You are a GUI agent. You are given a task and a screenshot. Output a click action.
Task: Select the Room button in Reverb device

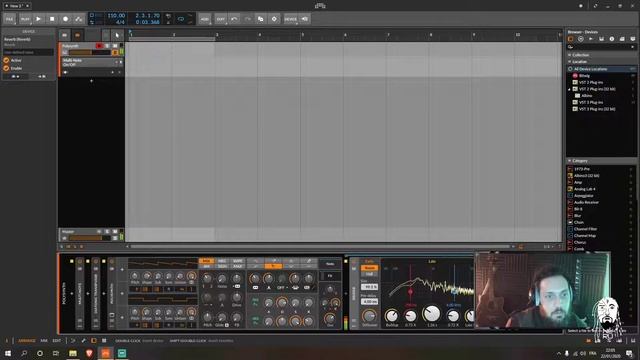(369, 268)
